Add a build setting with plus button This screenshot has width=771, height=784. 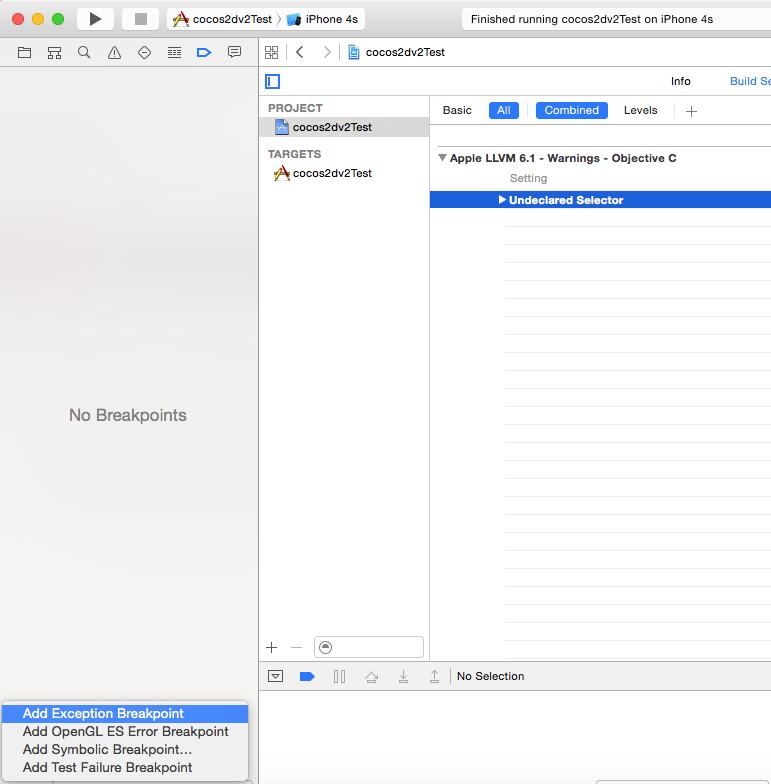click(692, 111)
